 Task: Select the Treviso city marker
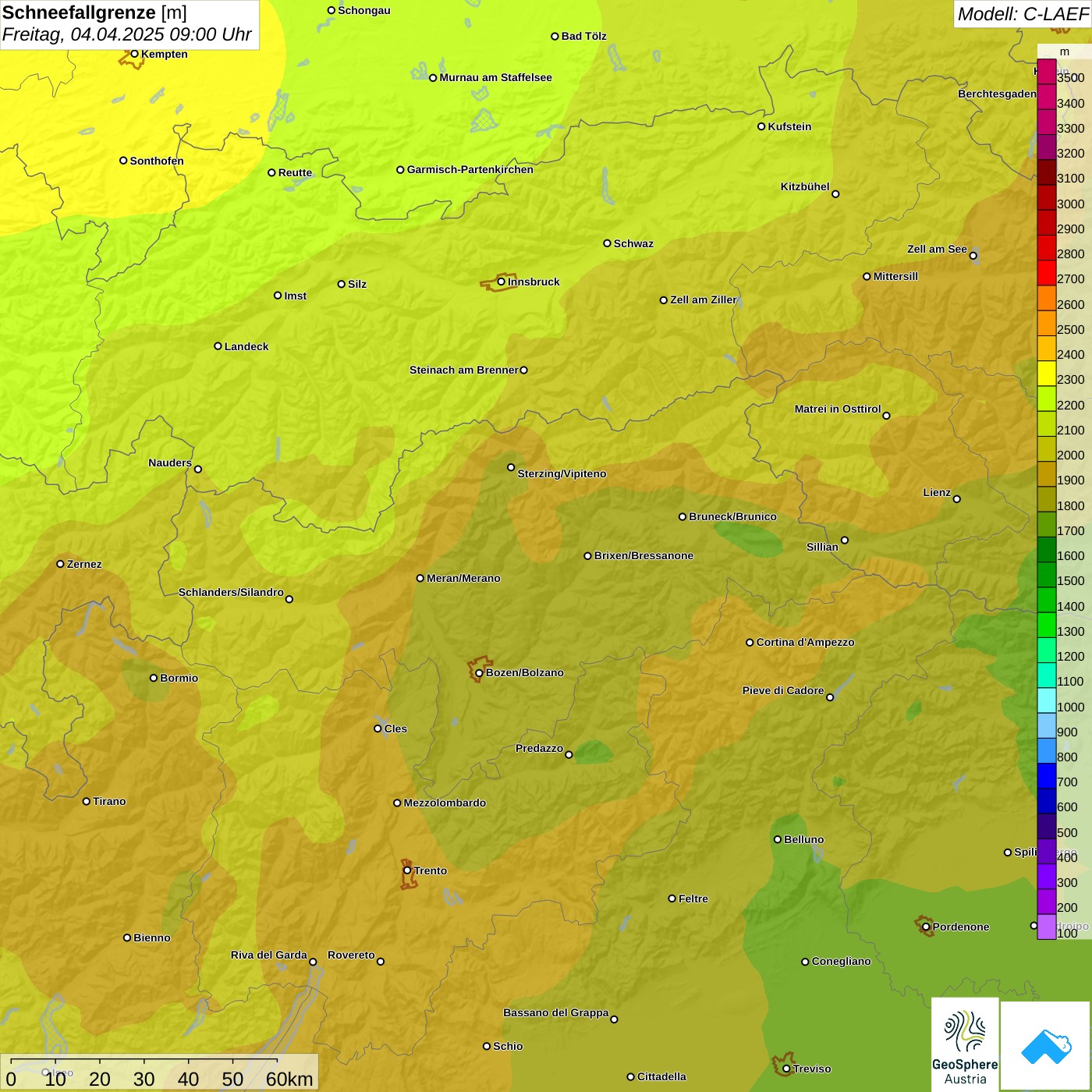(786, 1069)
